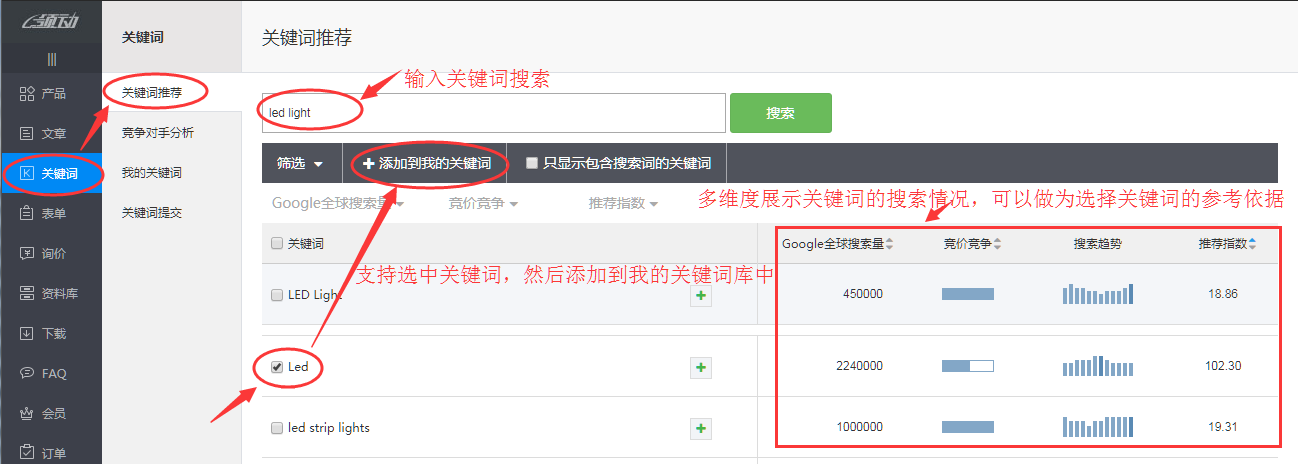This screenshot has height=464, width=1298.
Task: Click green plus beside led strip lights
Action: click(701, 428)
